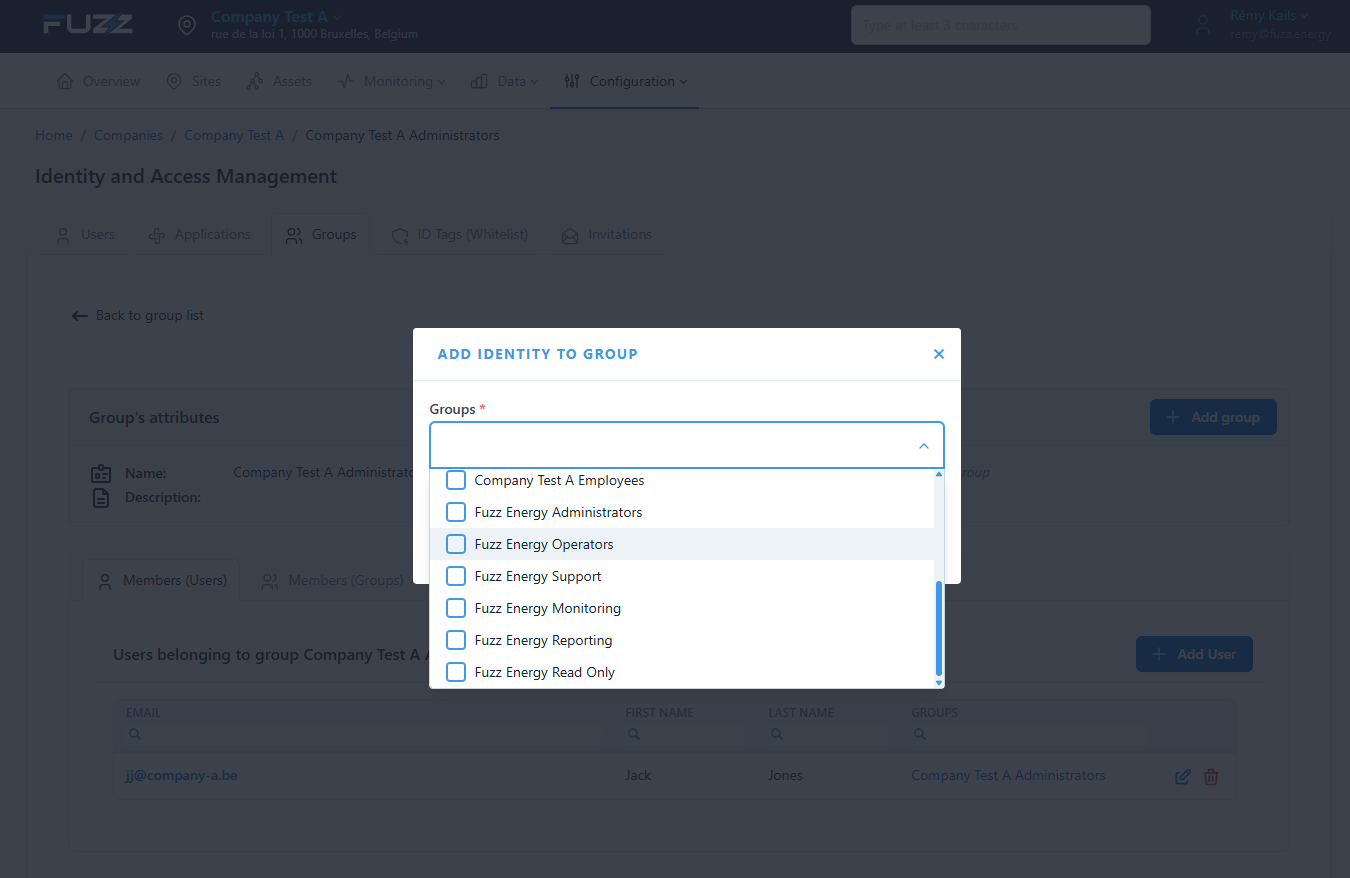This screenshot has width=1350, height=878.
Task: Click the Add User button
Action: pyautogui.click(x=1194, y=654)
